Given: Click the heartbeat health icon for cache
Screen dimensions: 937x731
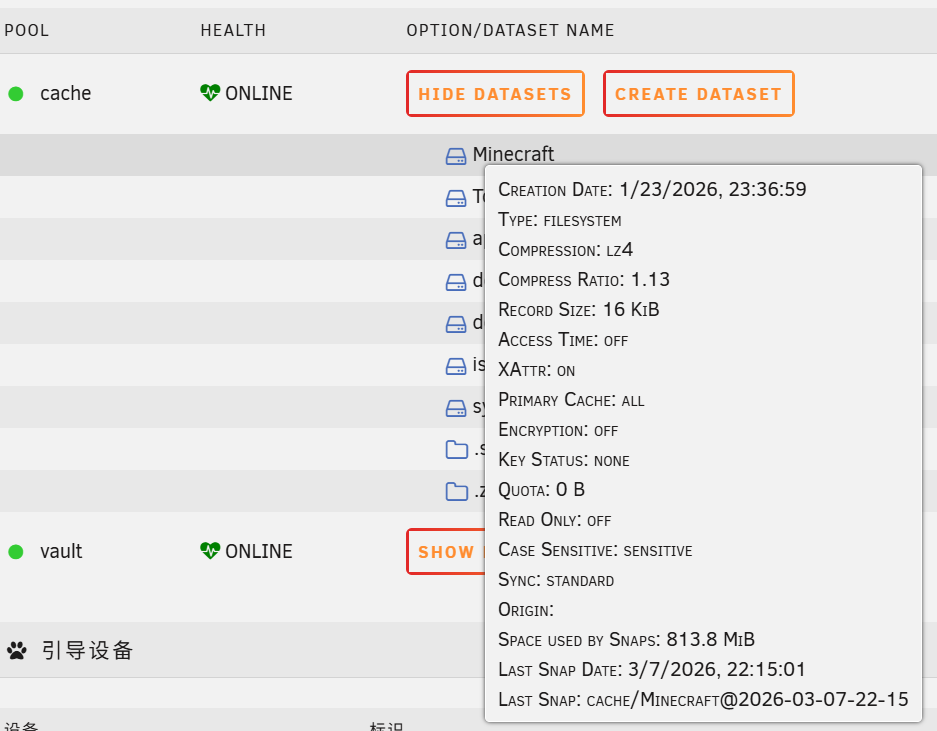Looking at the screenshot, I should click(x=210, y=93).
